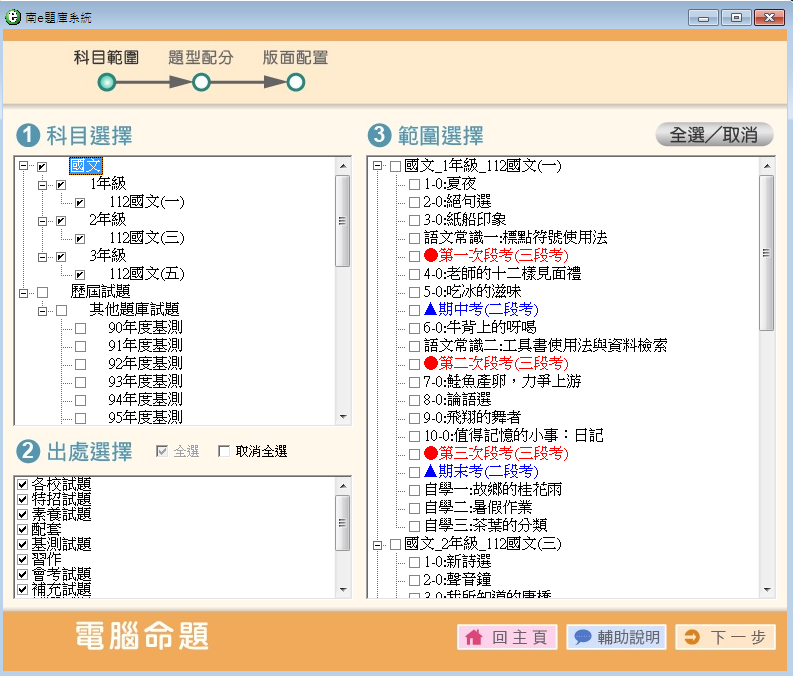Click the step circle under 題型配分
The width and height of the screenshot is (793, 676).
(x=201, y=83)
